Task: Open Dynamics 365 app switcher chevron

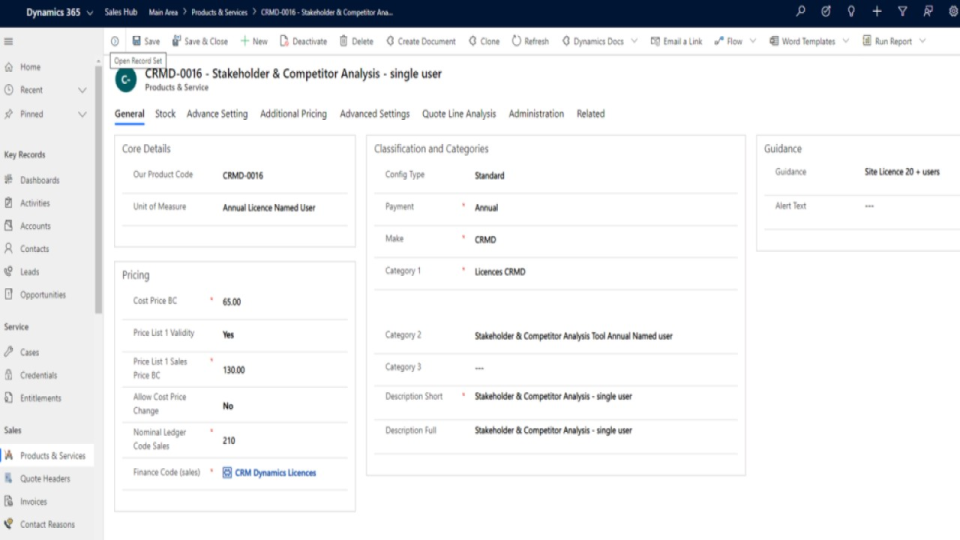Action: click(90, 12)
